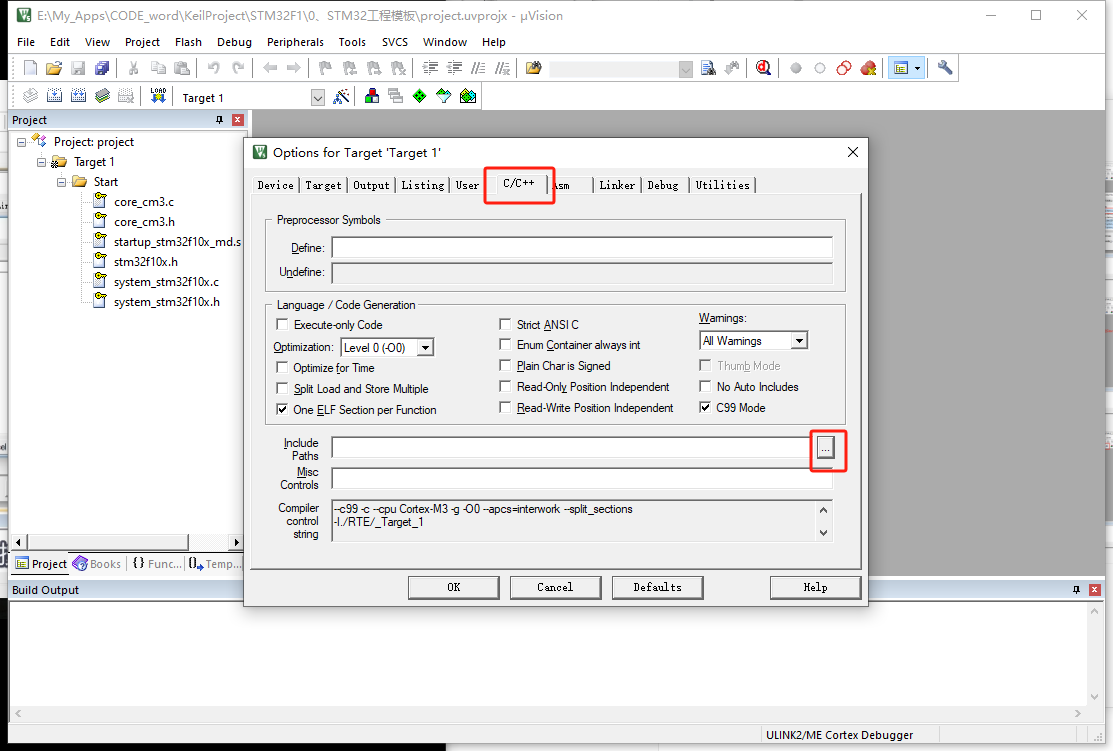Image resolution: width=1113 pixels, height=751 pixels.
Task: Toggle the No Auto Includes checkbox
Action: click(705, 386)
